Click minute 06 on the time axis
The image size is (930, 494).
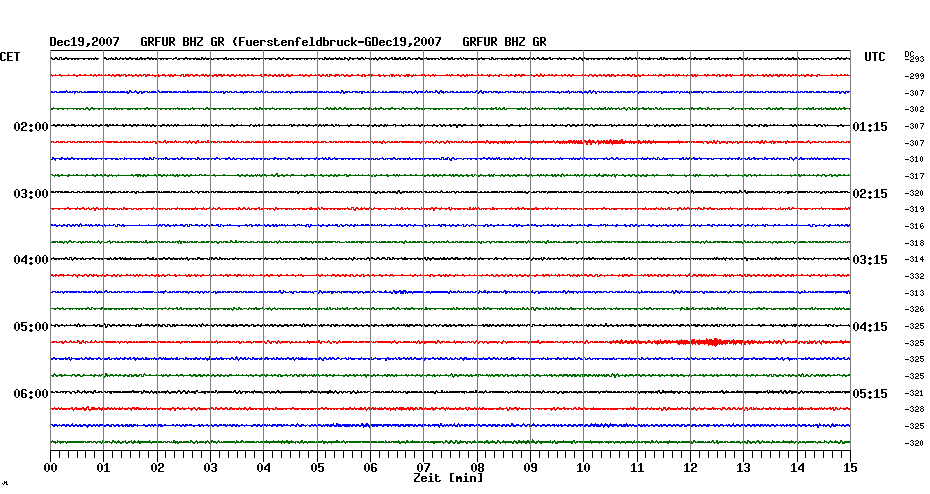point(371,467)
